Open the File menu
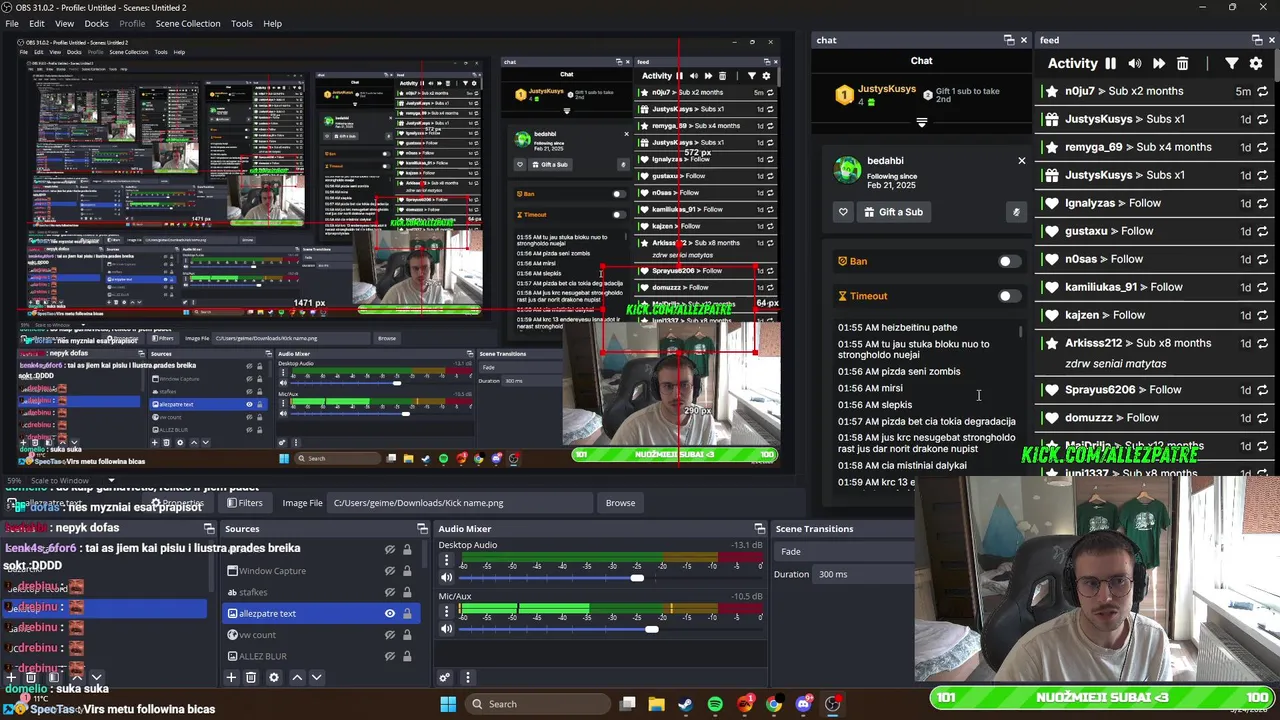 click(x=12, y=23)
